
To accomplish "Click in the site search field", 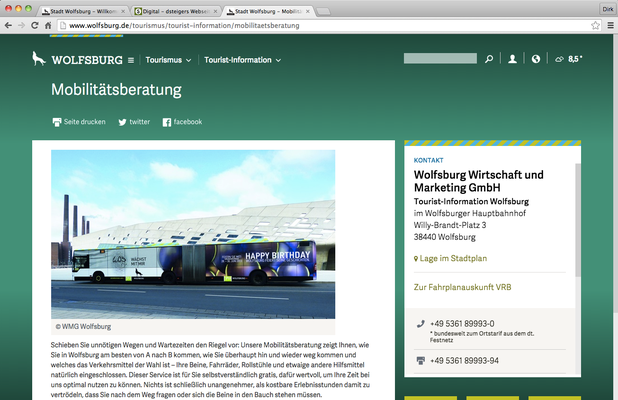I will [x=440, y=59].
